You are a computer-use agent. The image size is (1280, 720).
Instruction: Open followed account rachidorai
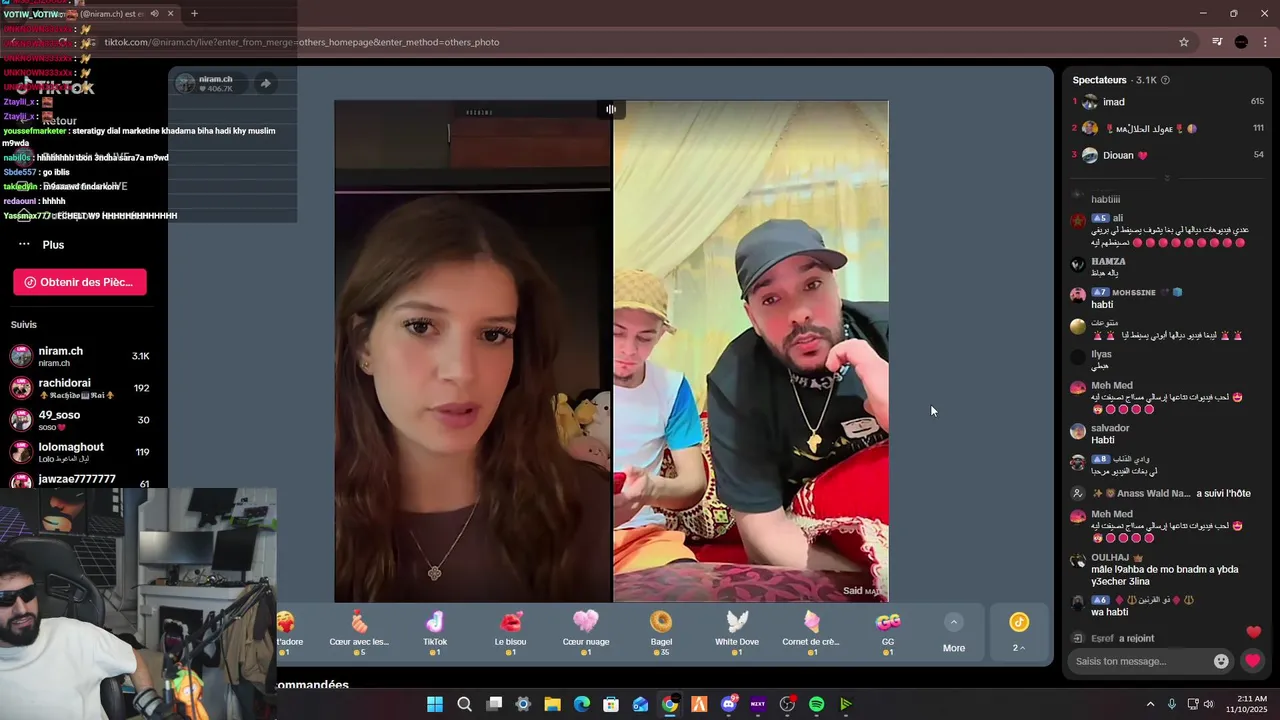point(80,388)
